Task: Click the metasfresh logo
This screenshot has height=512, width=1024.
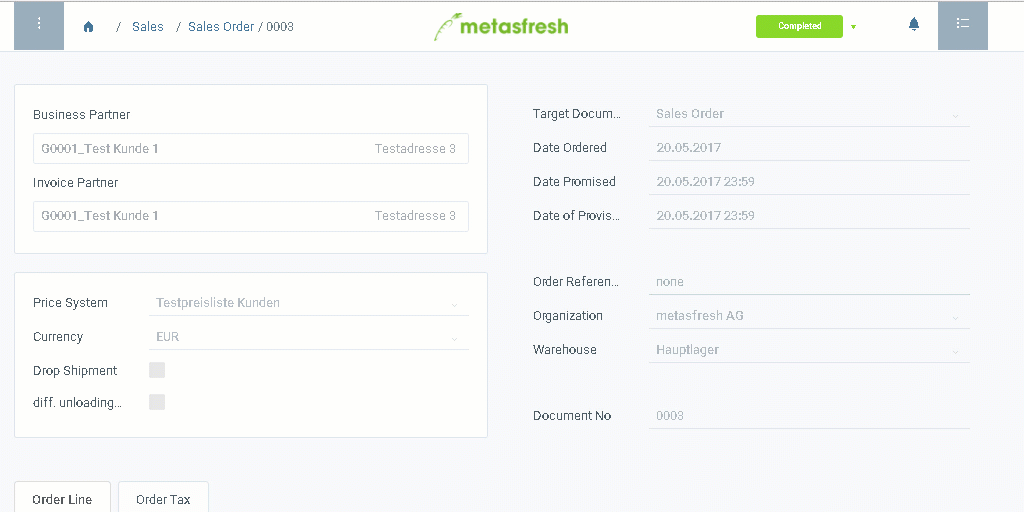Action: click(501, 26)
